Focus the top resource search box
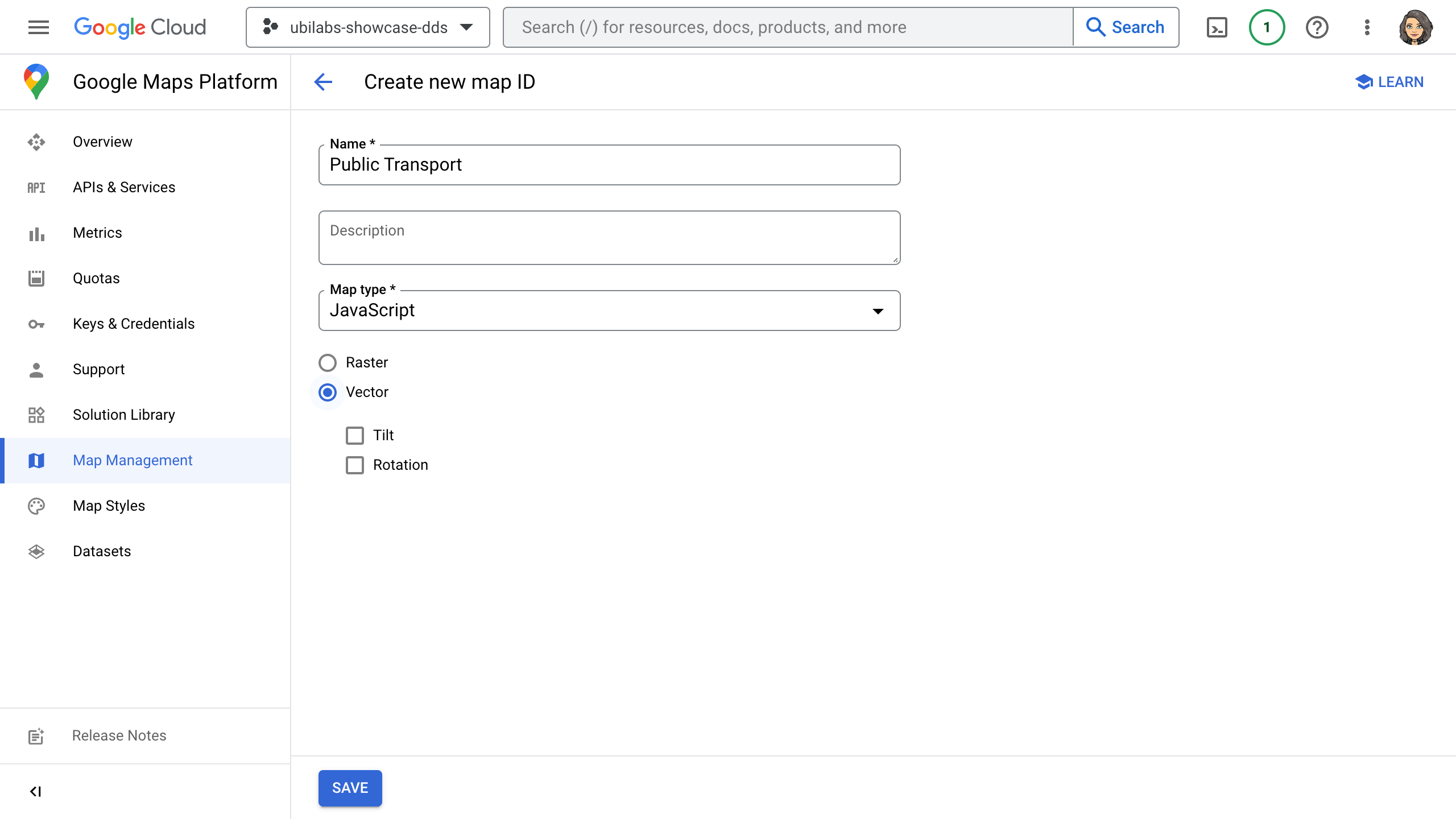 [788, 27]
